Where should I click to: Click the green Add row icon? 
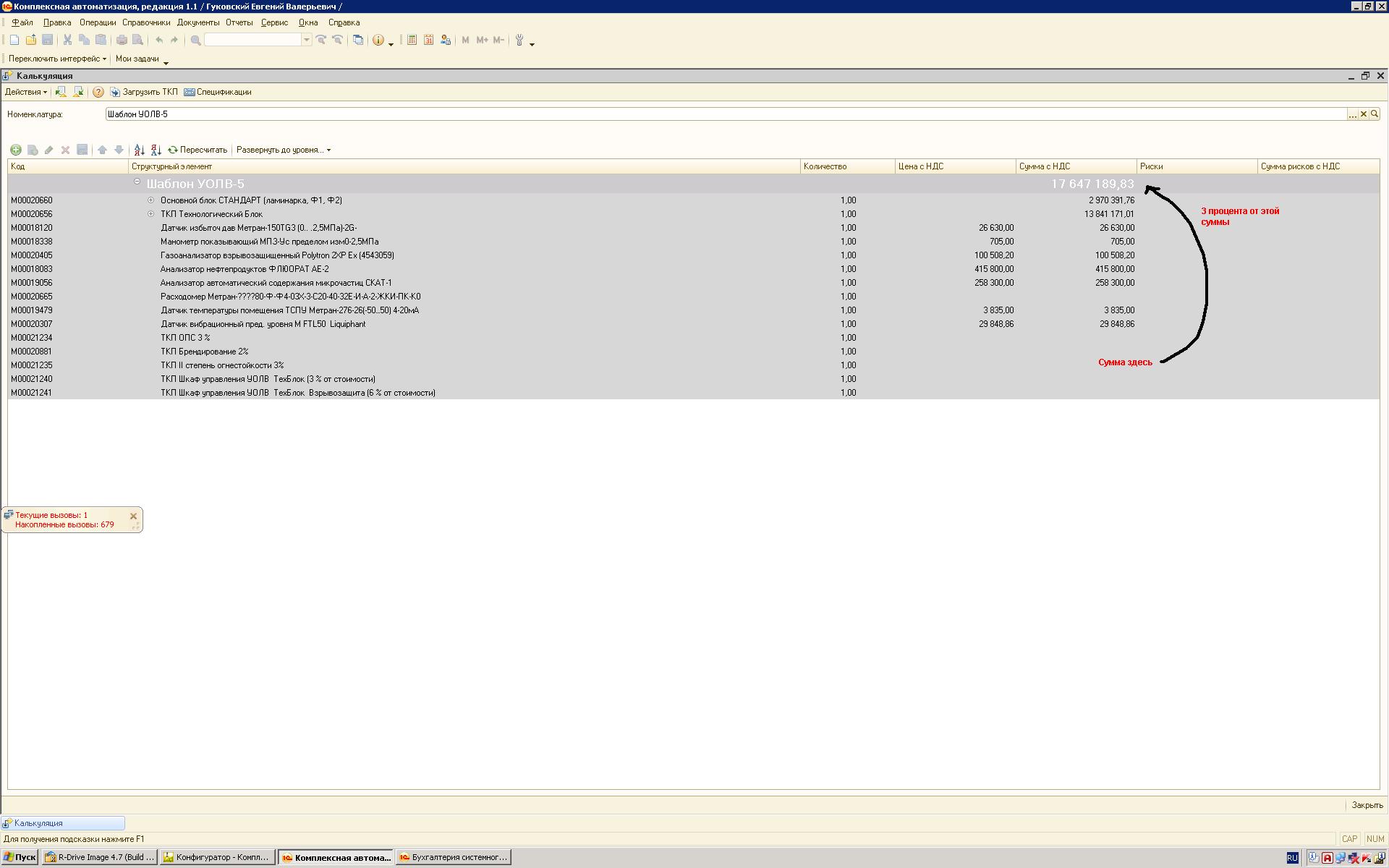click(x=15, y=150)
